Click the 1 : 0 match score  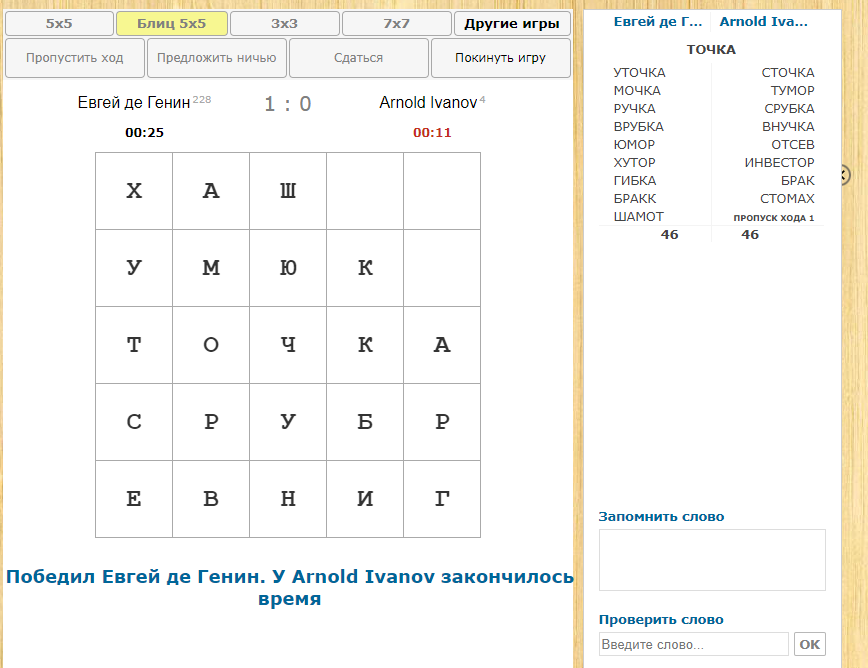tap(288, 104)
